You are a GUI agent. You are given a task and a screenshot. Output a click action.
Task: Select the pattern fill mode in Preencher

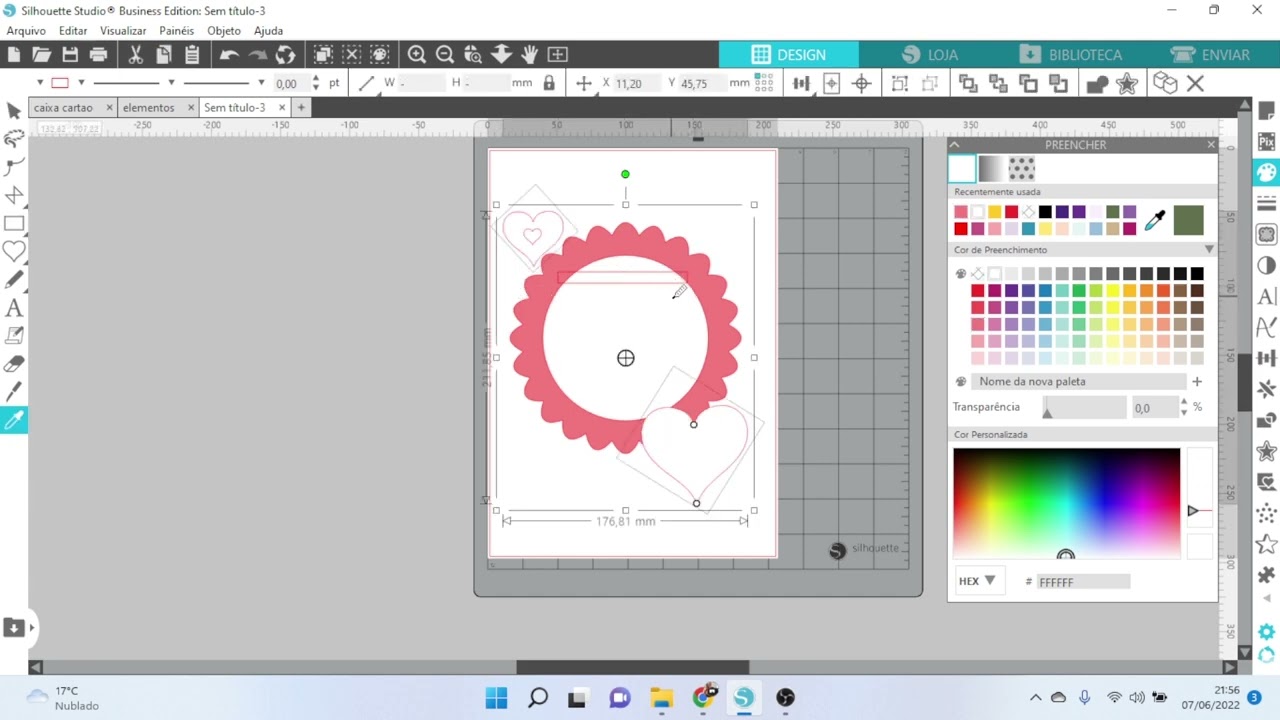(1021, 168)
